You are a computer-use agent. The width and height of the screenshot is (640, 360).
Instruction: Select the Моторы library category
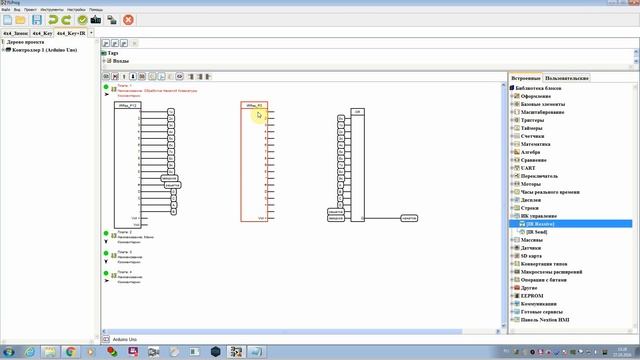531,184
